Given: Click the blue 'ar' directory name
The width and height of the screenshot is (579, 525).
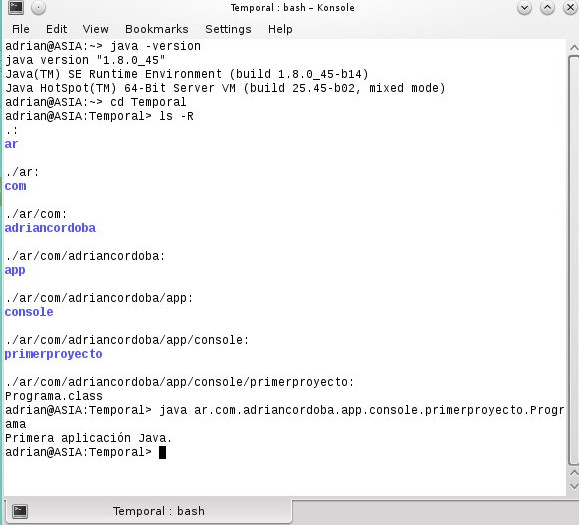Looking at the screenshot, I should (x=11, y=144).
